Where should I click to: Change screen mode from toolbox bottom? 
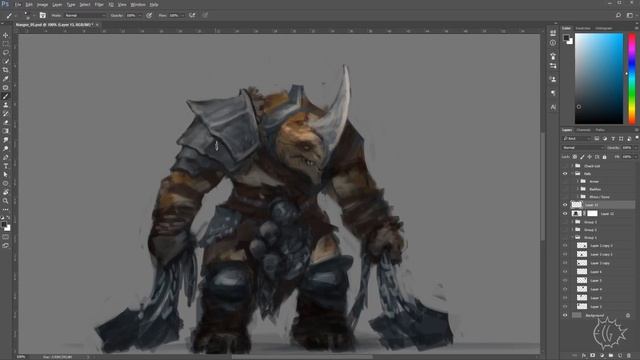coord(5,246)
